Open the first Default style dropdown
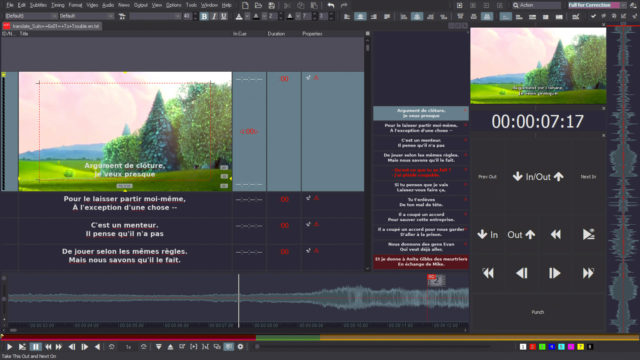The image size is (640, 360). click(31, 16)
